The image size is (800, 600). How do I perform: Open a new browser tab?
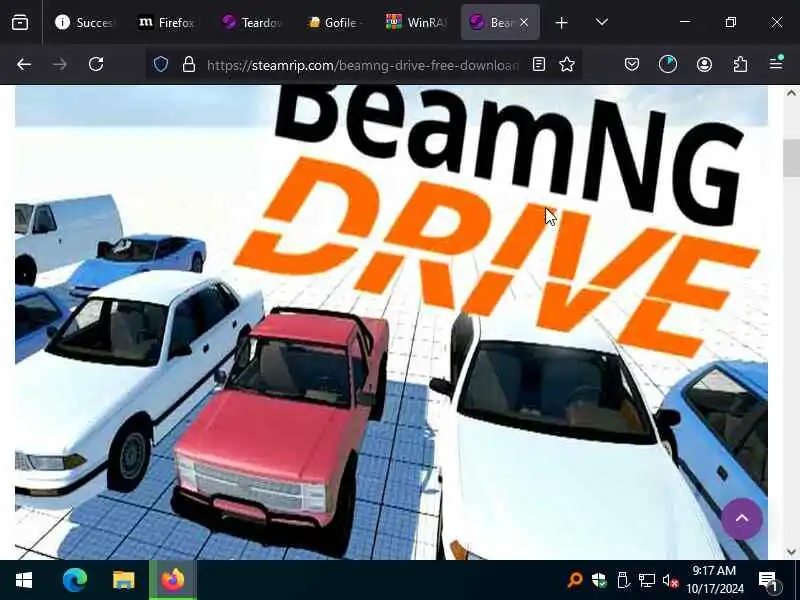click(561, 23)
